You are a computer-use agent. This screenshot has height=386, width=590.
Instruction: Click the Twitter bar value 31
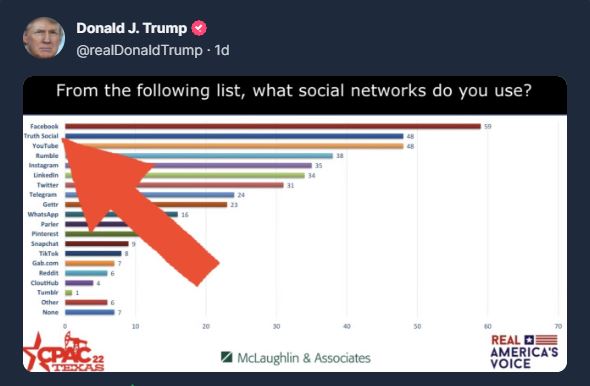[290, 185]
